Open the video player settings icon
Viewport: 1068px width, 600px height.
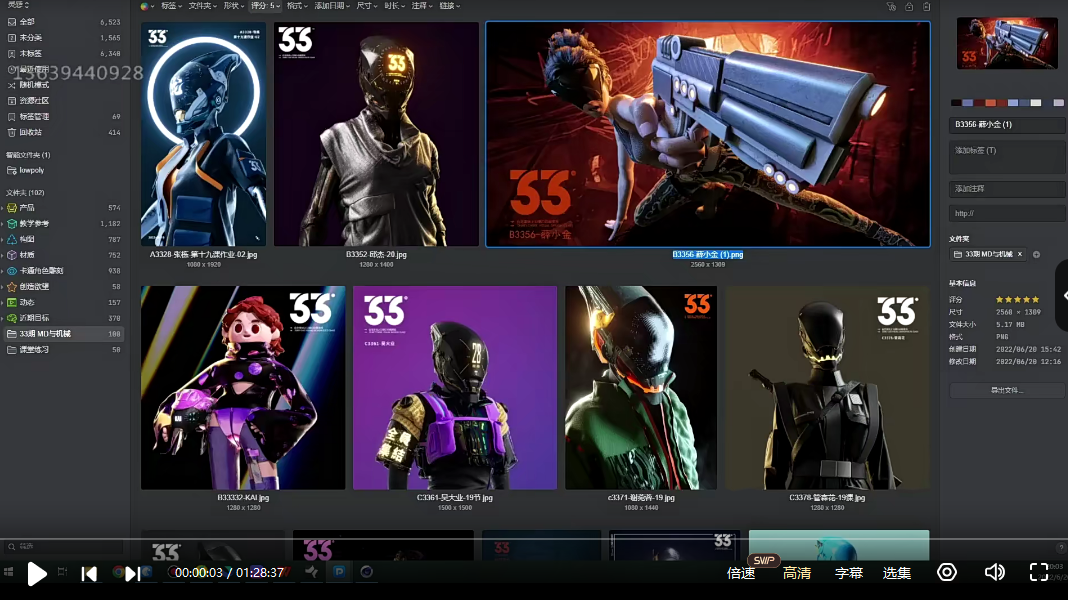(x=946, y=572)
